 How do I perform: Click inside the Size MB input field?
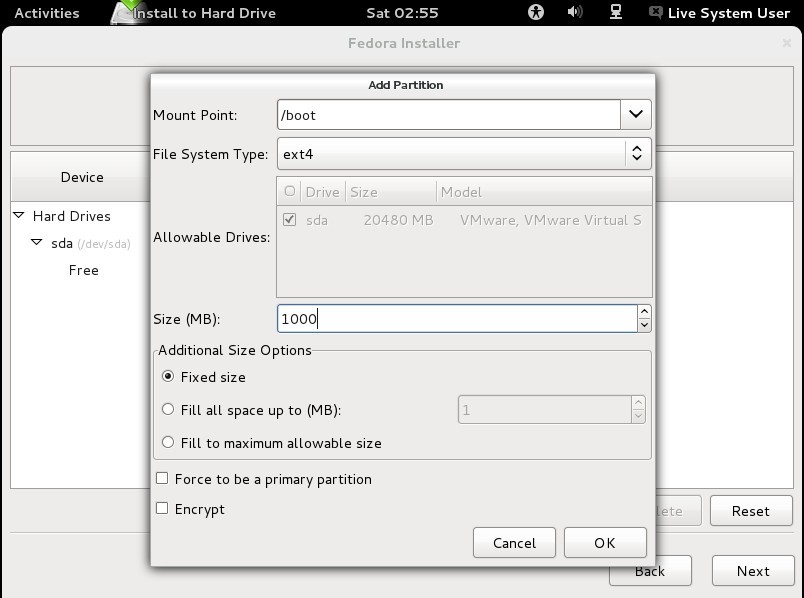[450, 318]
